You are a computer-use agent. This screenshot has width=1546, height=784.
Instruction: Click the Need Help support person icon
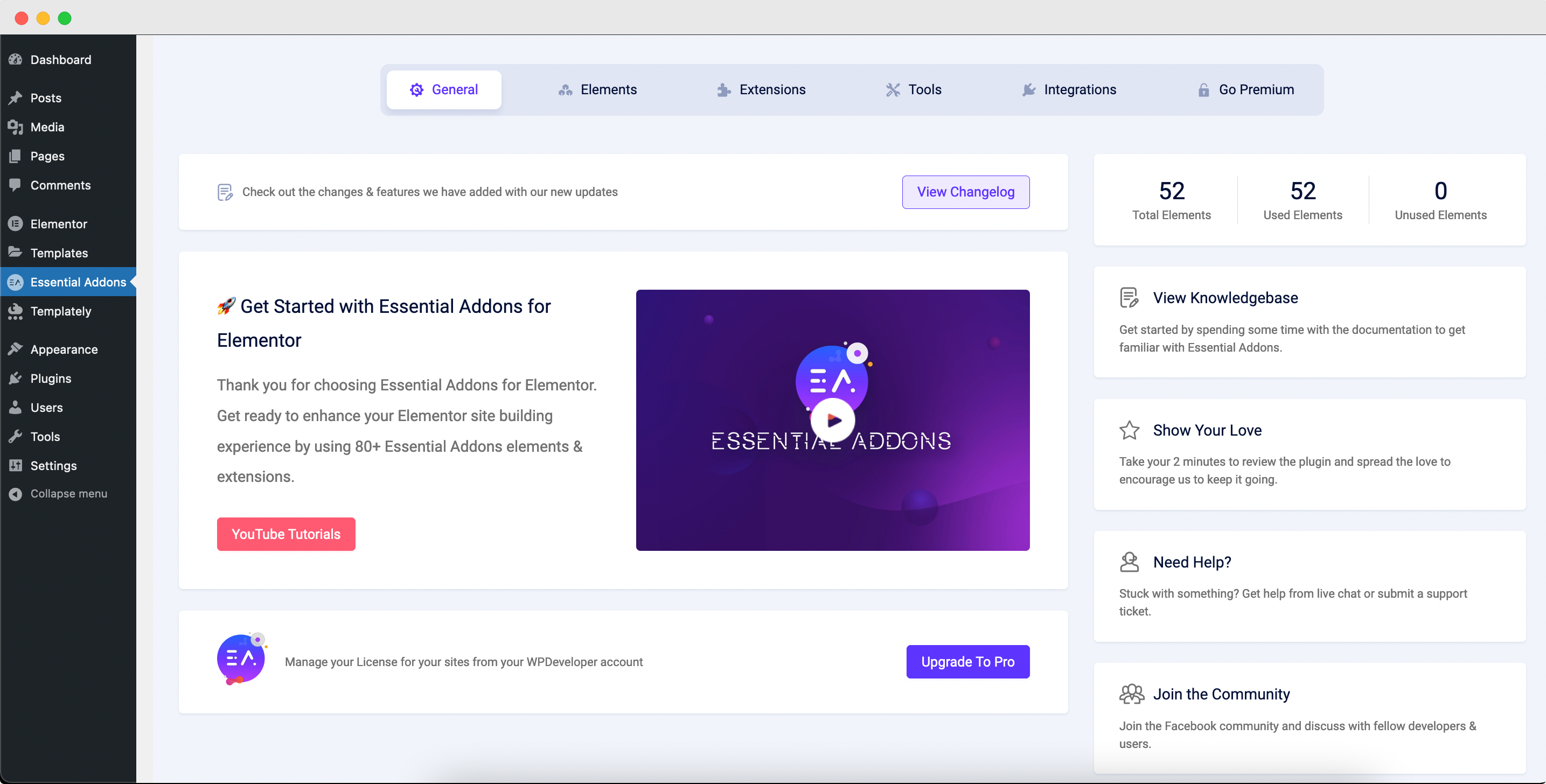tap(1129, 562)
